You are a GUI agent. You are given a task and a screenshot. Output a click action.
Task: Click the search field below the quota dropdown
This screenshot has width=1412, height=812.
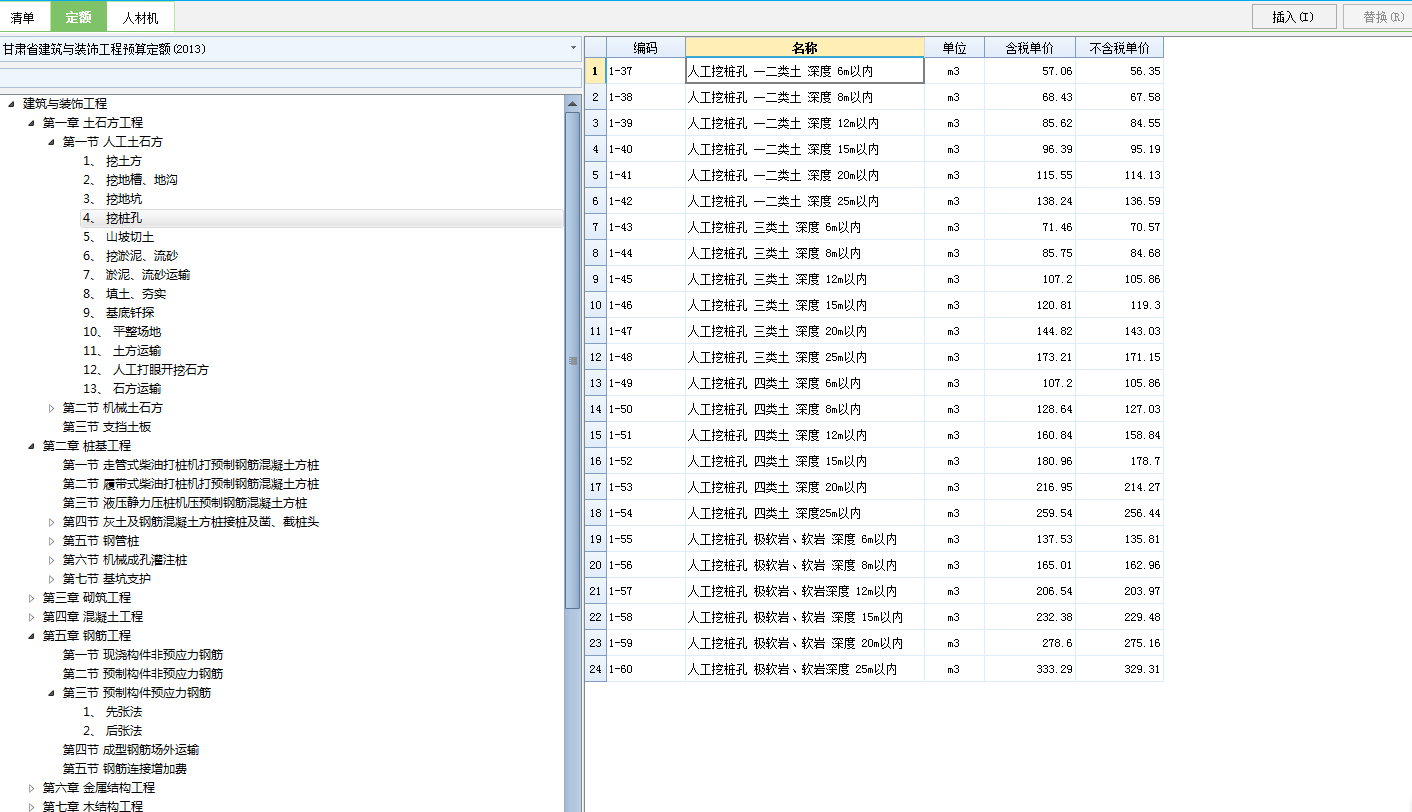pyautogui.click(x=290, y=78)
